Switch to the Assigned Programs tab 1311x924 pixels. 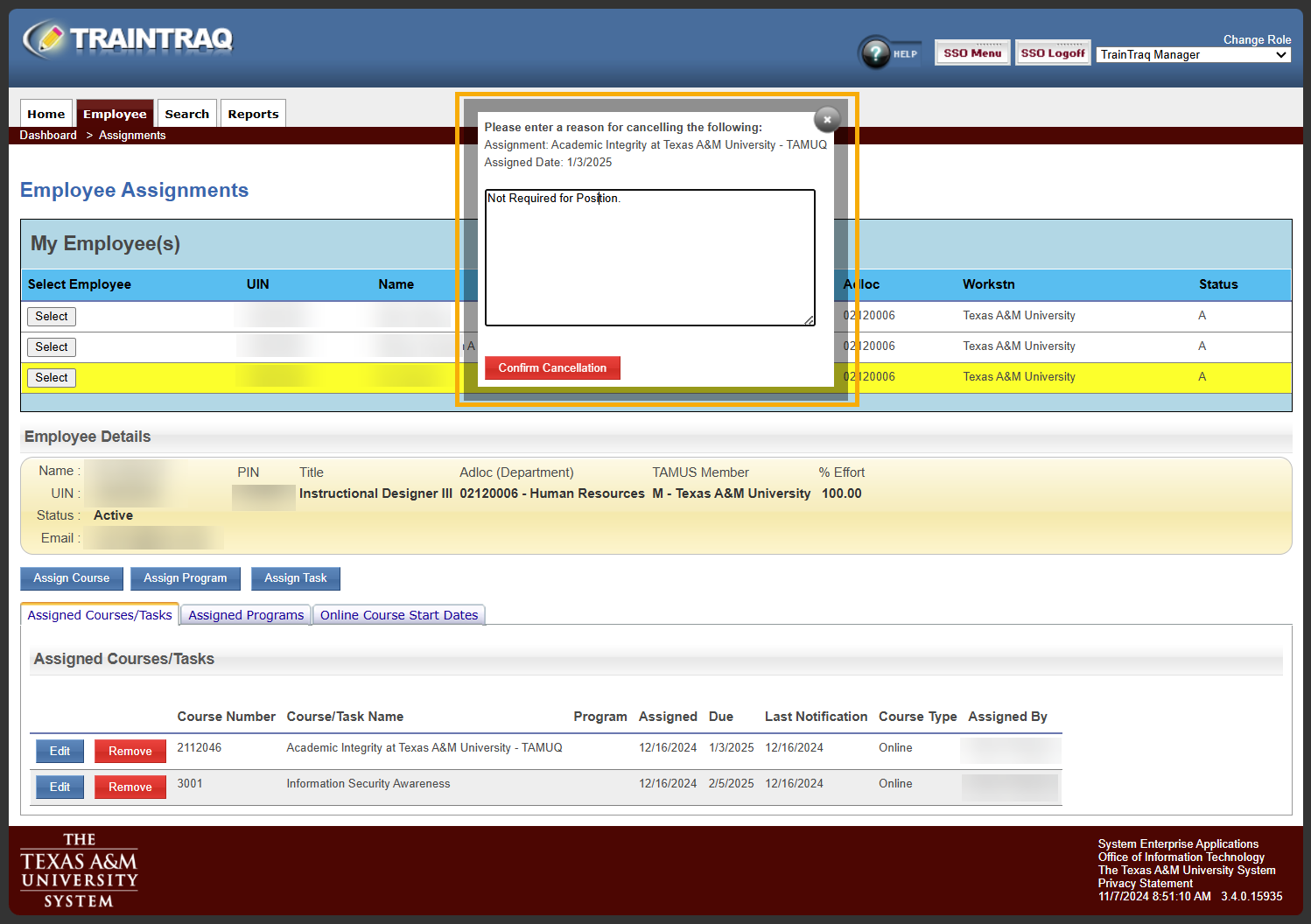point(244,614)
